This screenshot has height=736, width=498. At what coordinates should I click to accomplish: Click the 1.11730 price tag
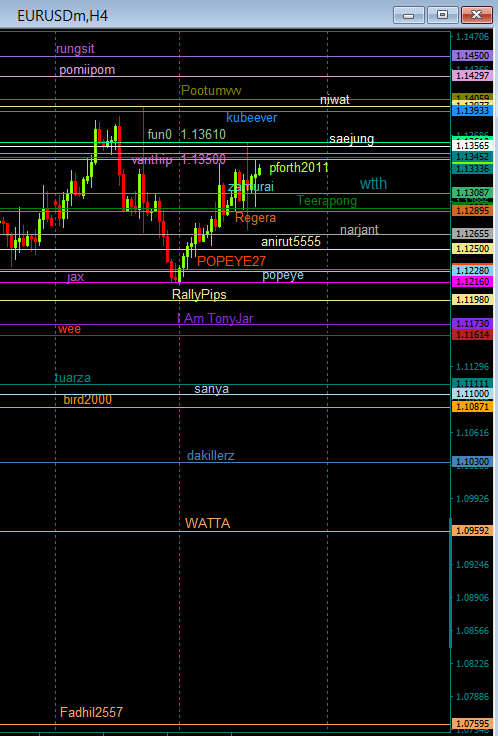click(472, 324)
